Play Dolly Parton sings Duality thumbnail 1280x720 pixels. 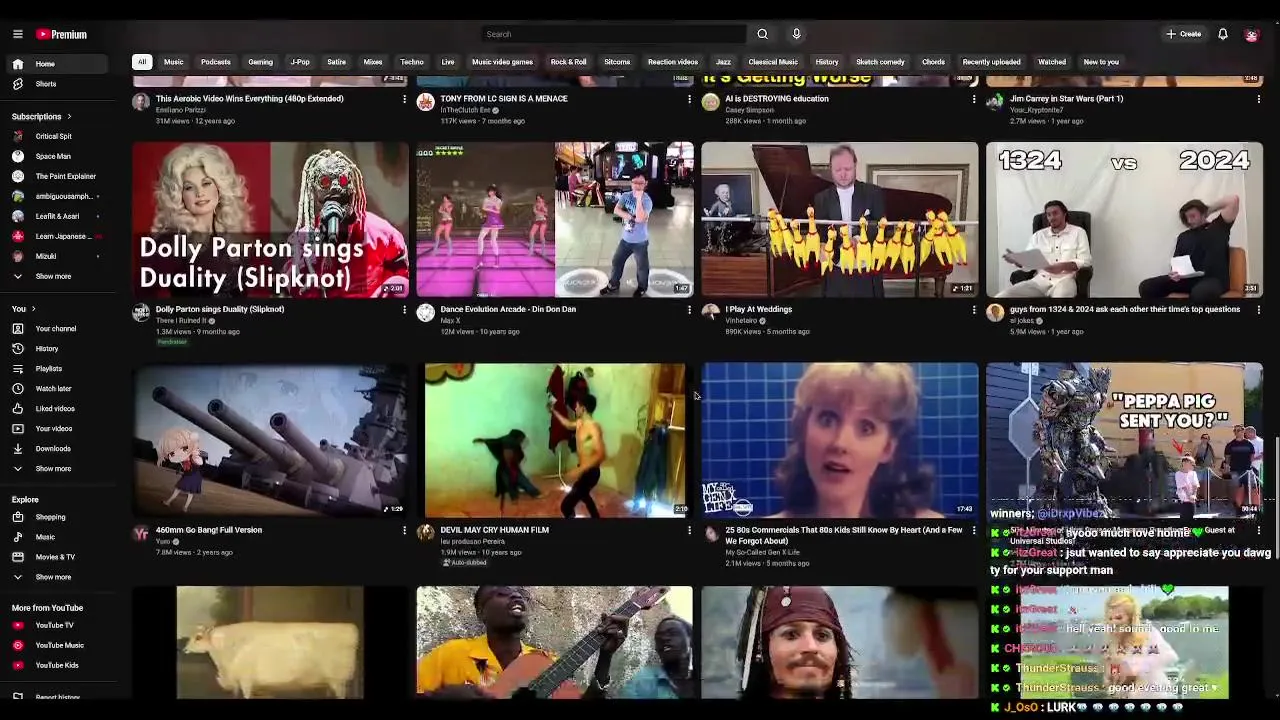(270, 220)
